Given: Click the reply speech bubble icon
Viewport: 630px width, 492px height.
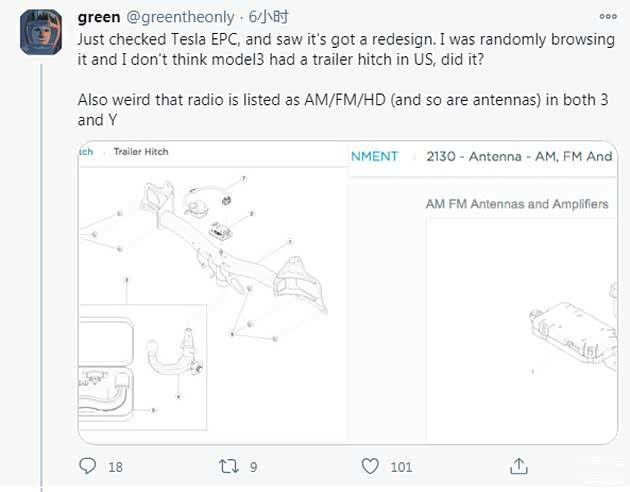Looking at the screenshot, I should point(88,466).
